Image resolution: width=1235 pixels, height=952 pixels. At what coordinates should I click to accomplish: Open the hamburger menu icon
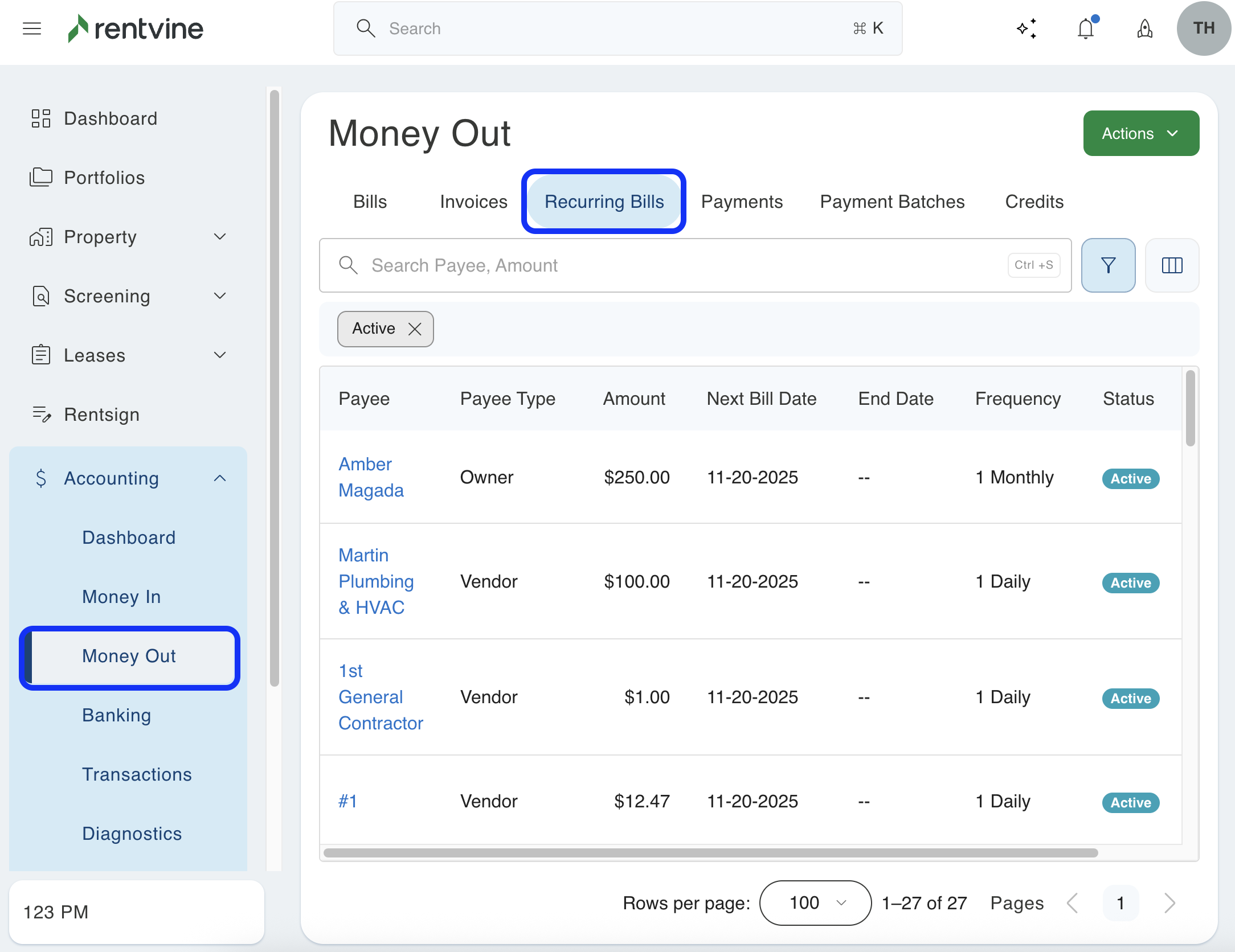[x=32, y=28]
